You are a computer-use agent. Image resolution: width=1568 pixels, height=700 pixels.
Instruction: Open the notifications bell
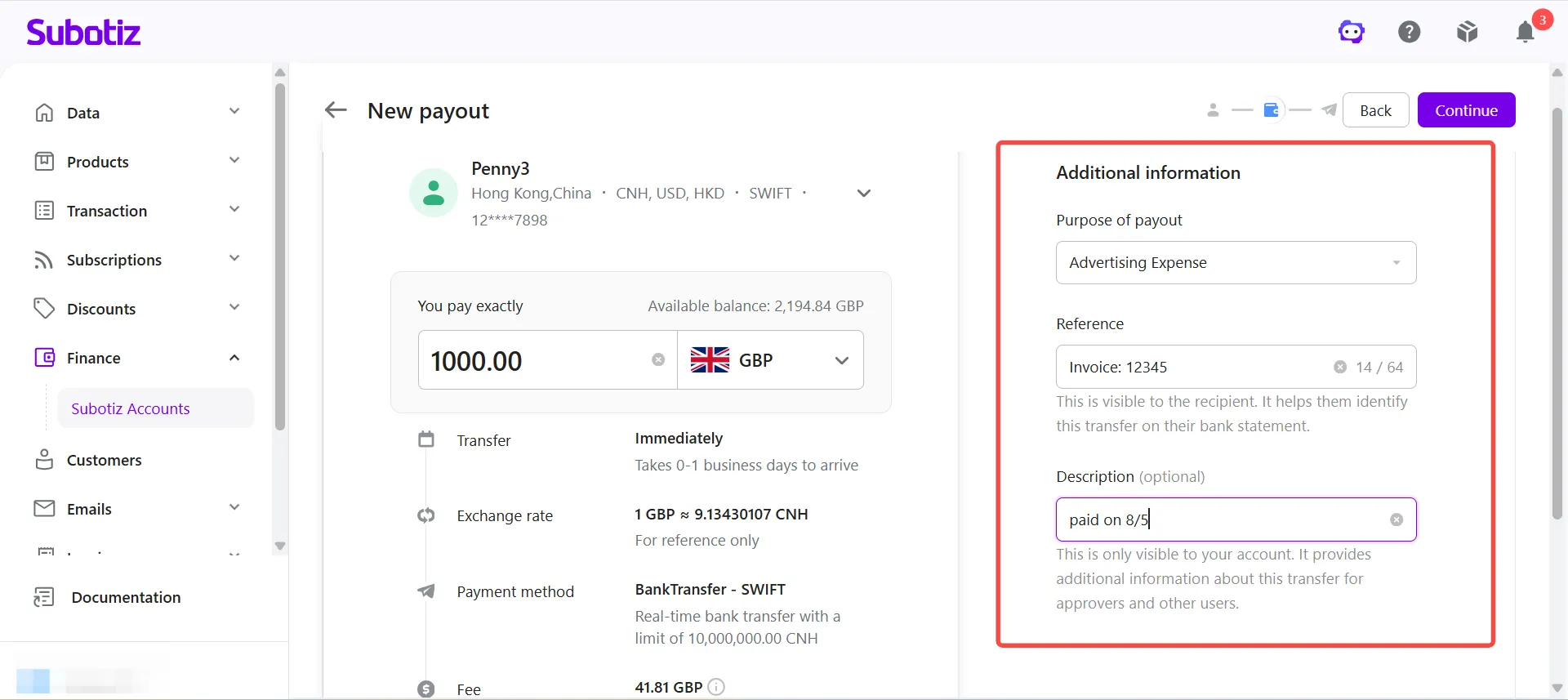(1526, 32)
